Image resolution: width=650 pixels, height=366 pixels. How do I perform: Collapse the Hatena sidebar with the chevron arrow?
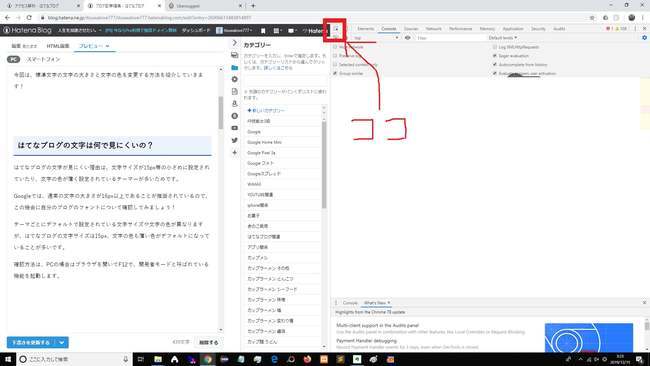234,43
